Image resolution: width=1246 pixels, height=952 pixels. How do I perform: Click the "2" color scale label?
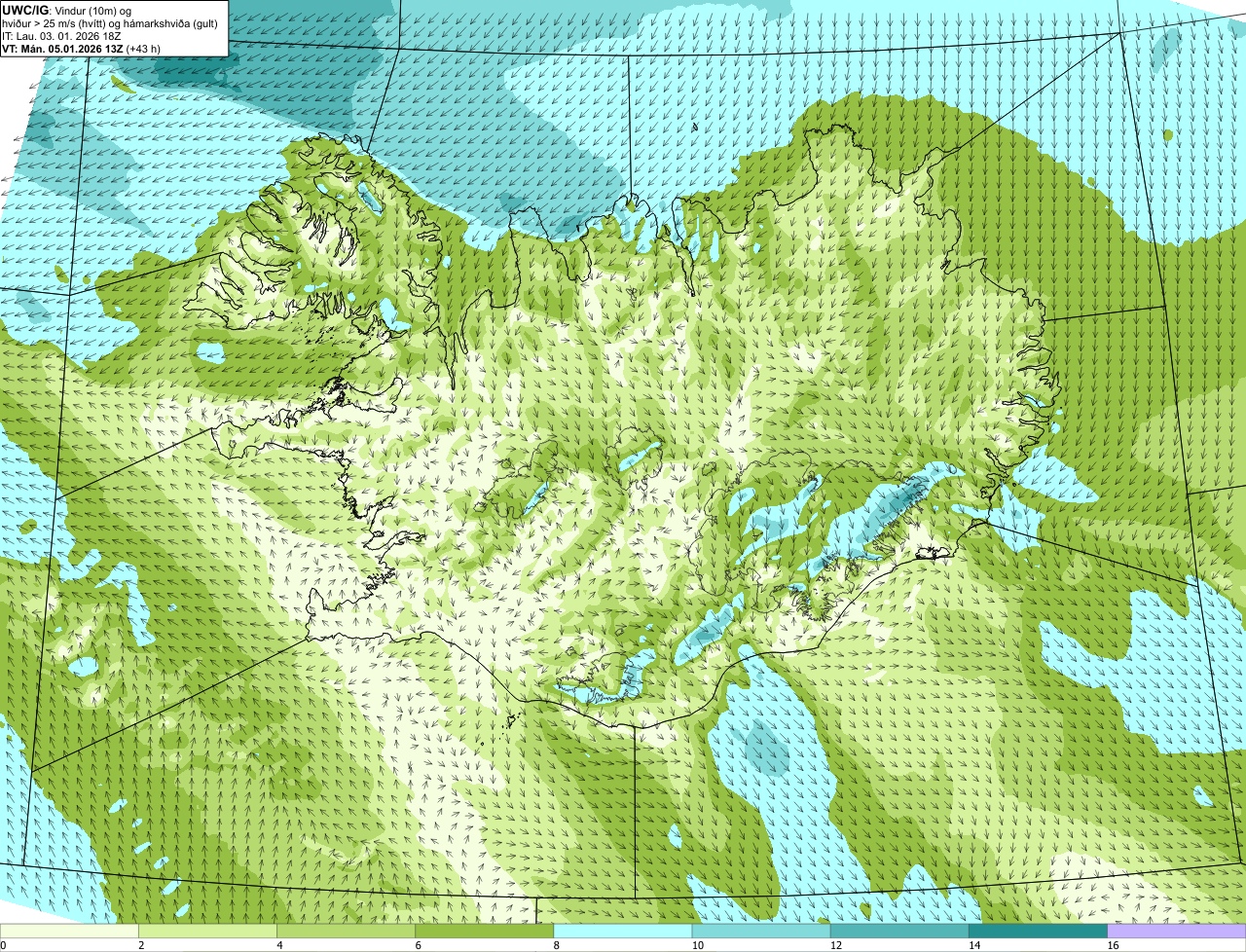(x=141, y=945)
